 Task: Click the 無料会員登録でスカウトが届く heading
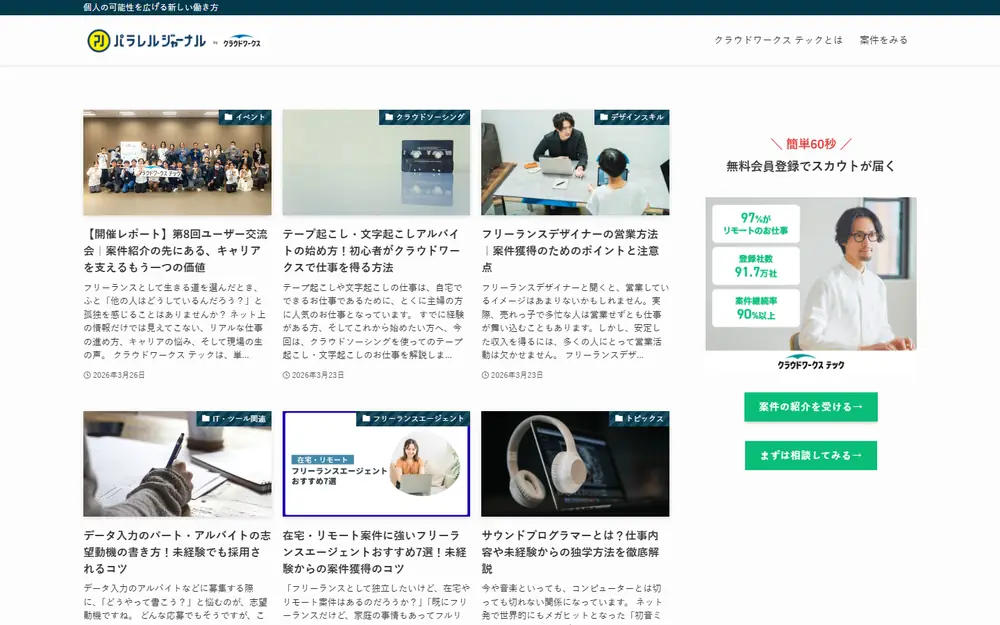811,166
